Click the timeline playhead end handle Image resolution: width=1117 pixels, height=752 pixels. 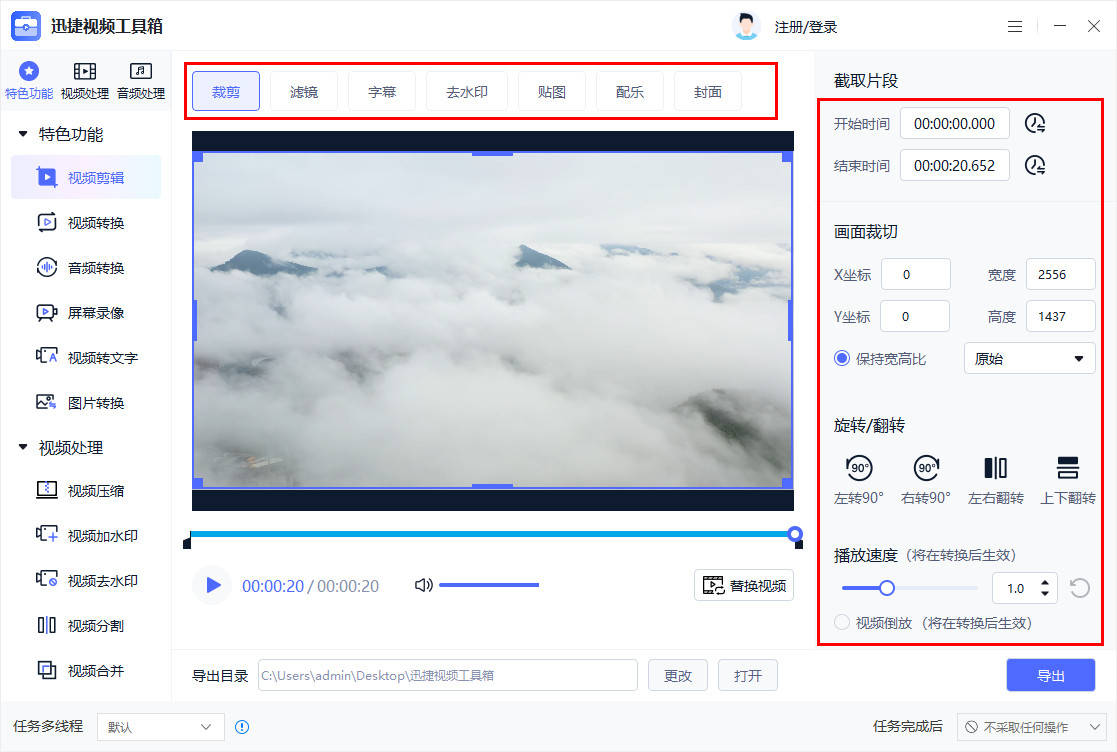[795, 533]
